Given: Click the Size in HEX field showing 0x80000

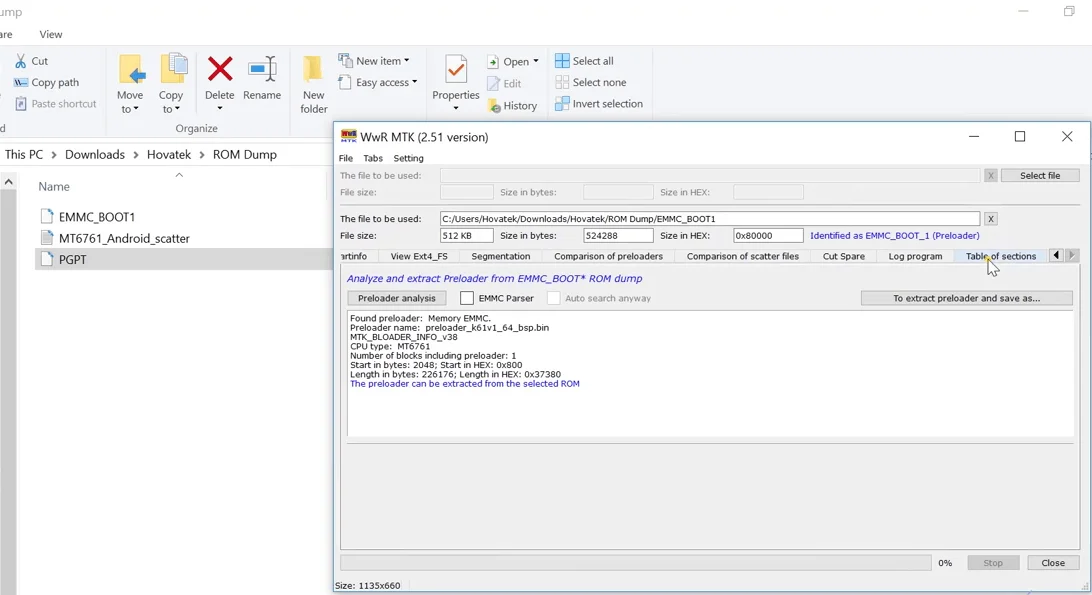Looking at the screenshot, I should 768,235.
